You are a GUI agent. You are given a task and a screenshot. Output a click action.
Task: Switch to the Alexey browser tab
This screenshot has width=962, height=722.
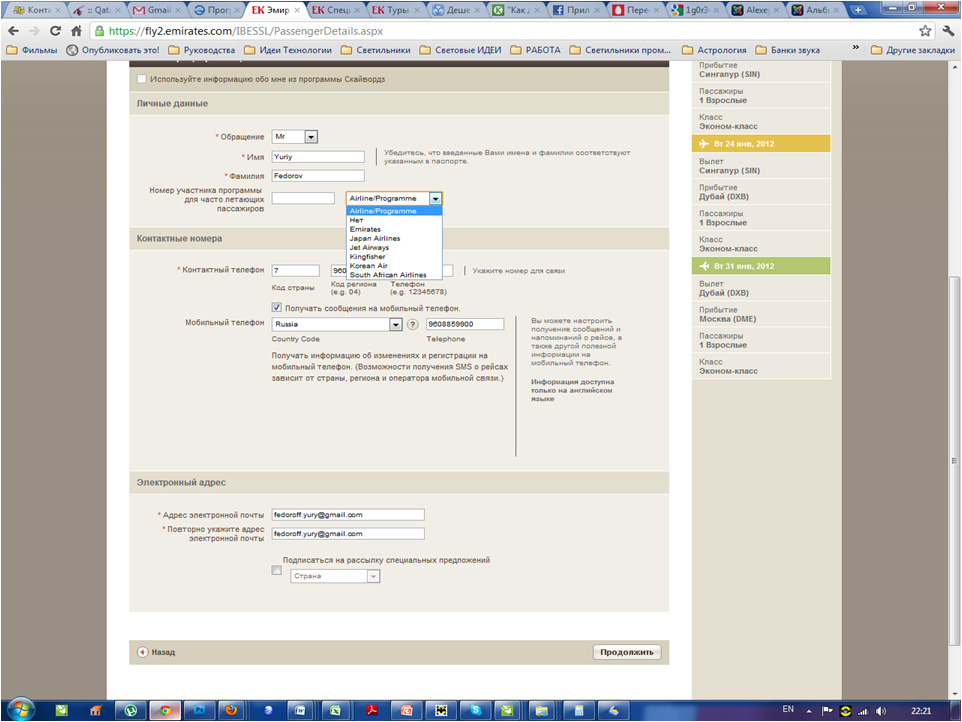click(x=756, y=10)
